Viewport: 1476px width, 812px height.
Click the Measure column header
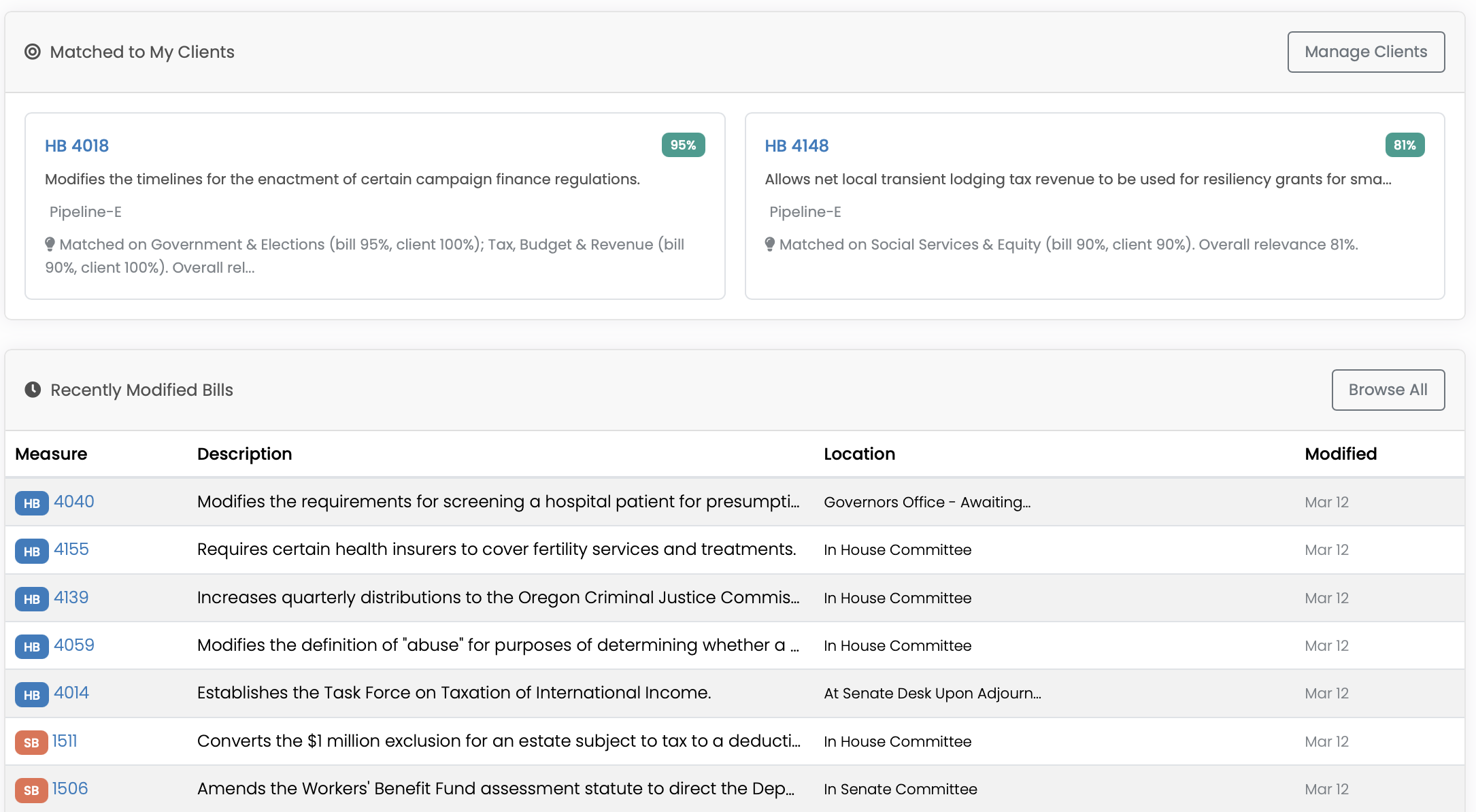pyautogui.click(x=51, y=454)
